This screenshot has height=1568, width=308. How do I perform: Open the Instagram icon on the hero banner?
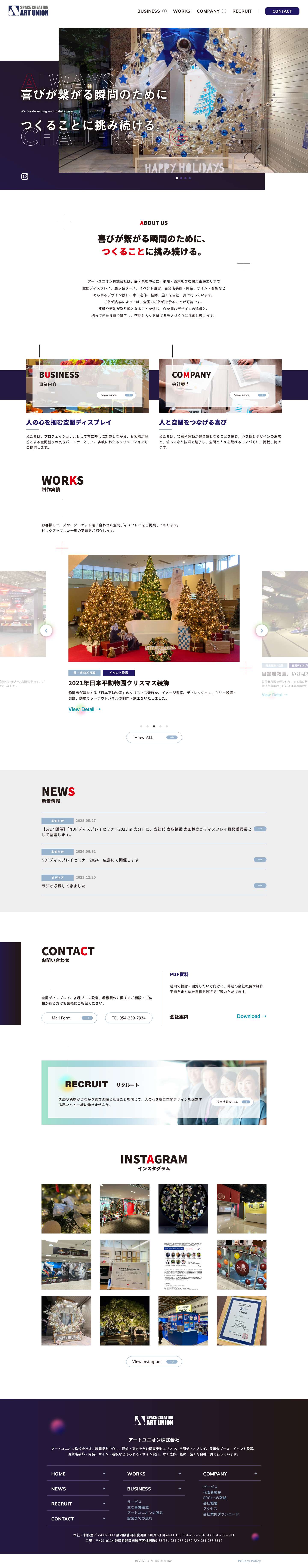(25, 176)
